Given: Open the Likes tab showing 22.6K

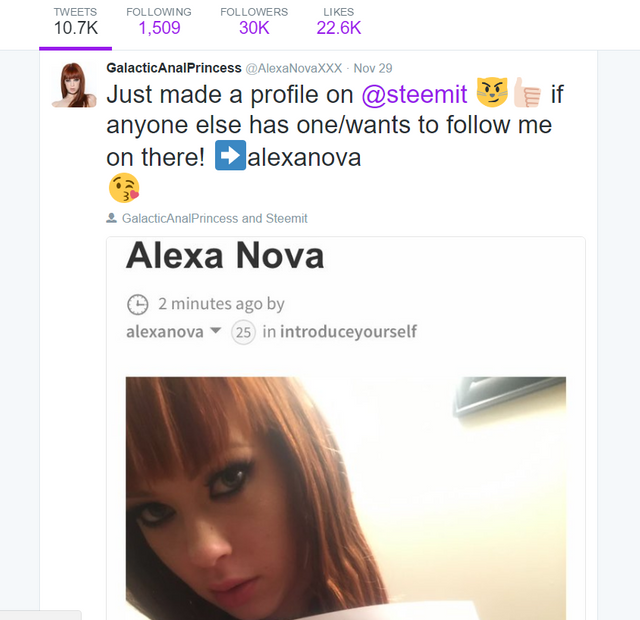Looking at the screenshot, I should (338, 22).
